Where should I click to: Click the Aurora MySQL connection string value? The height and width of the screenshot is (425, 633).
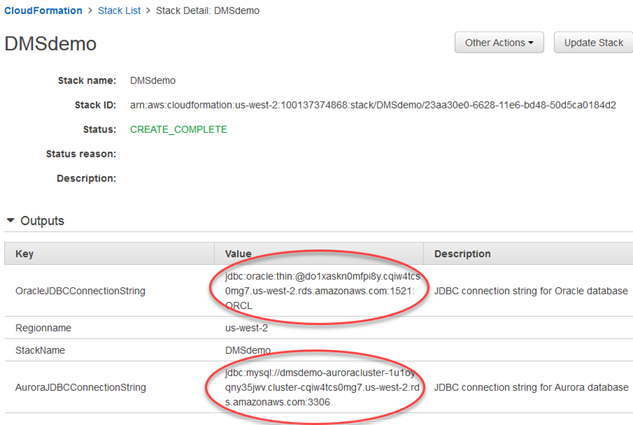(318, 386)
